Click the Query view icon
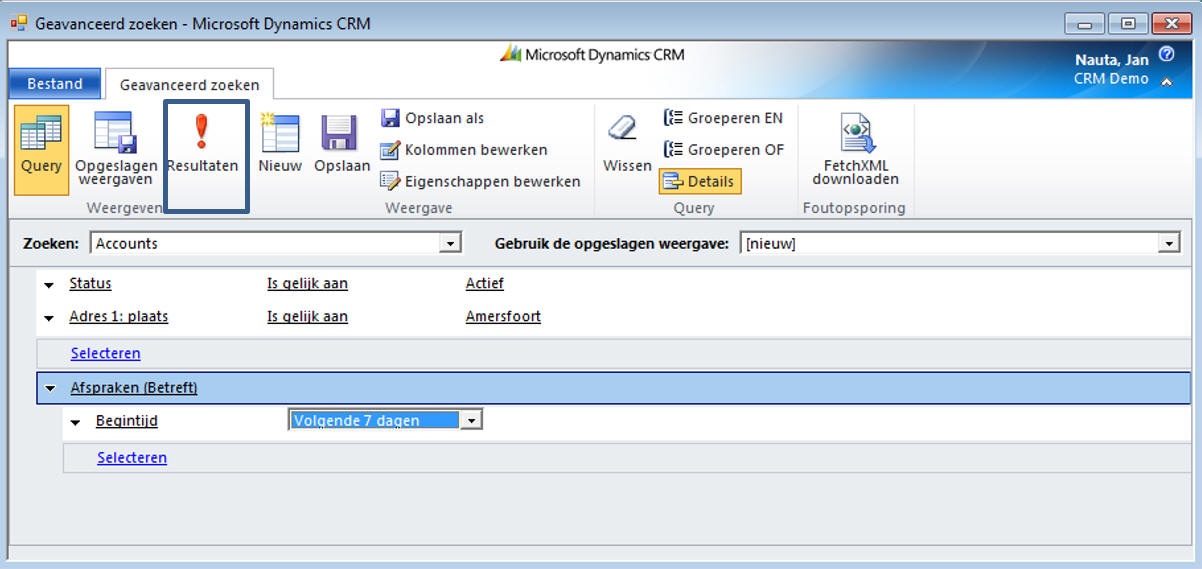1202x569 pixels. click(41, 150)
